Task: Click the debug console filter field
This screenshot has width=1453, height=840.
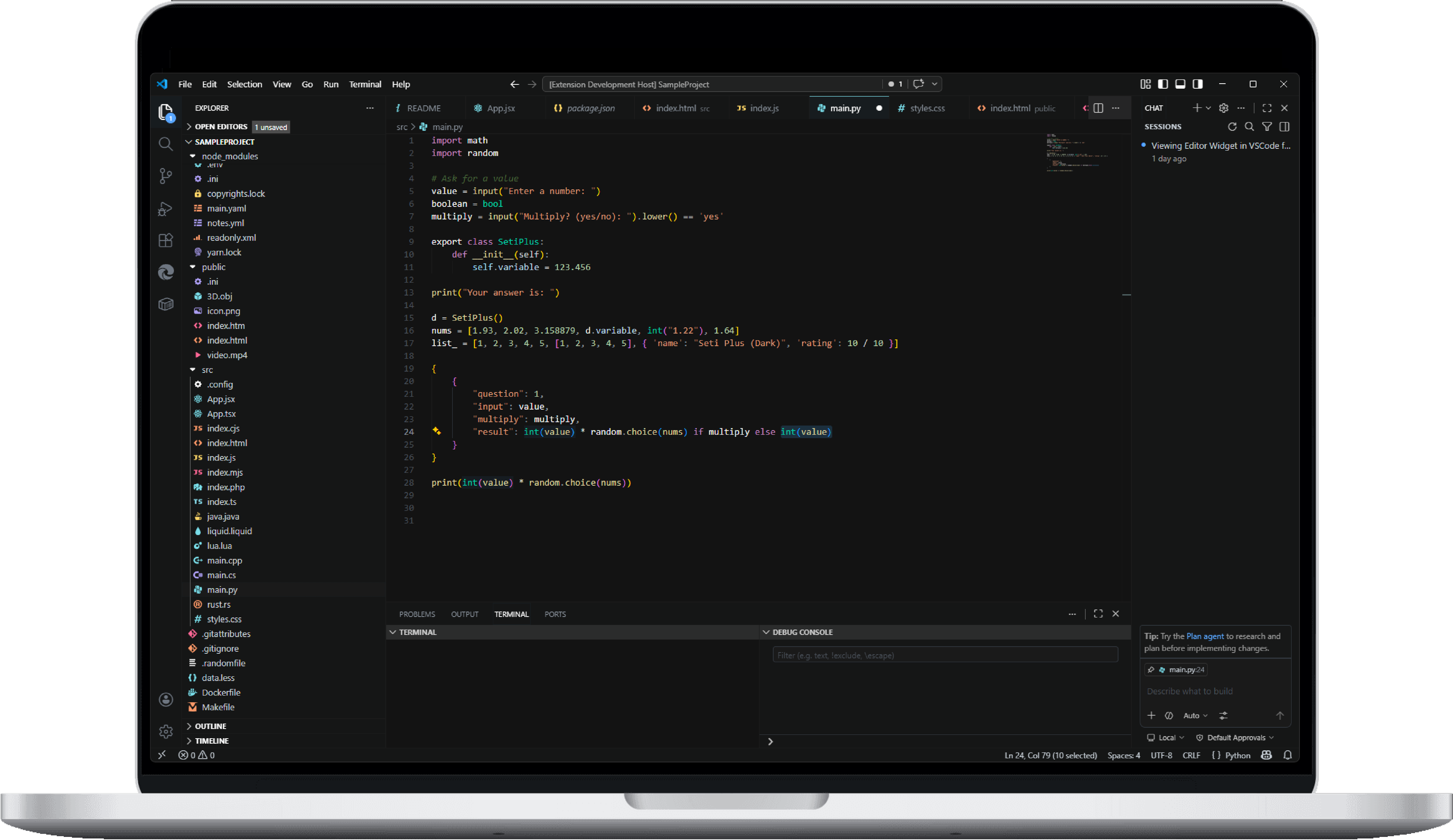Action: tap(945, 655)
